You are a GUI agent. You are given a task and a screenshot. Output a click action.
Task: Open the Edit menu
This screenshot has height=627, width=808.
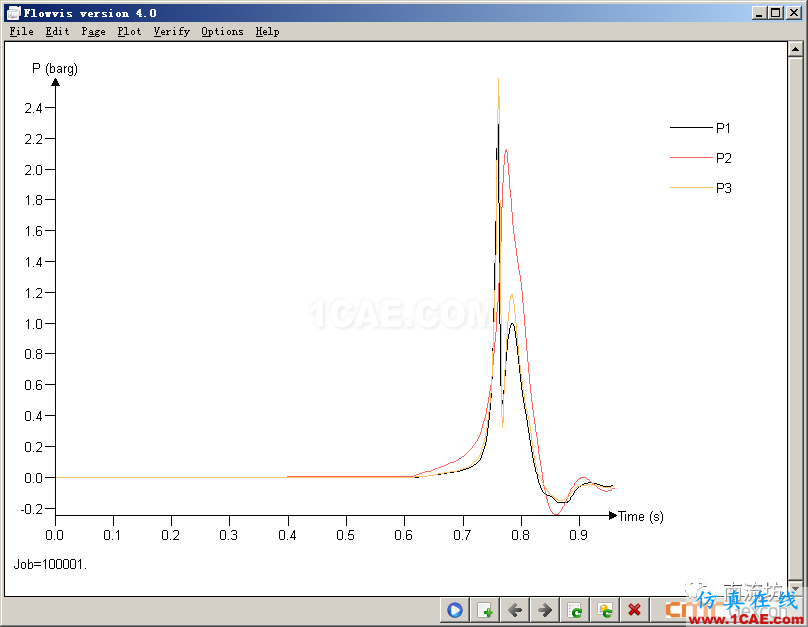(x=57, y=31)
